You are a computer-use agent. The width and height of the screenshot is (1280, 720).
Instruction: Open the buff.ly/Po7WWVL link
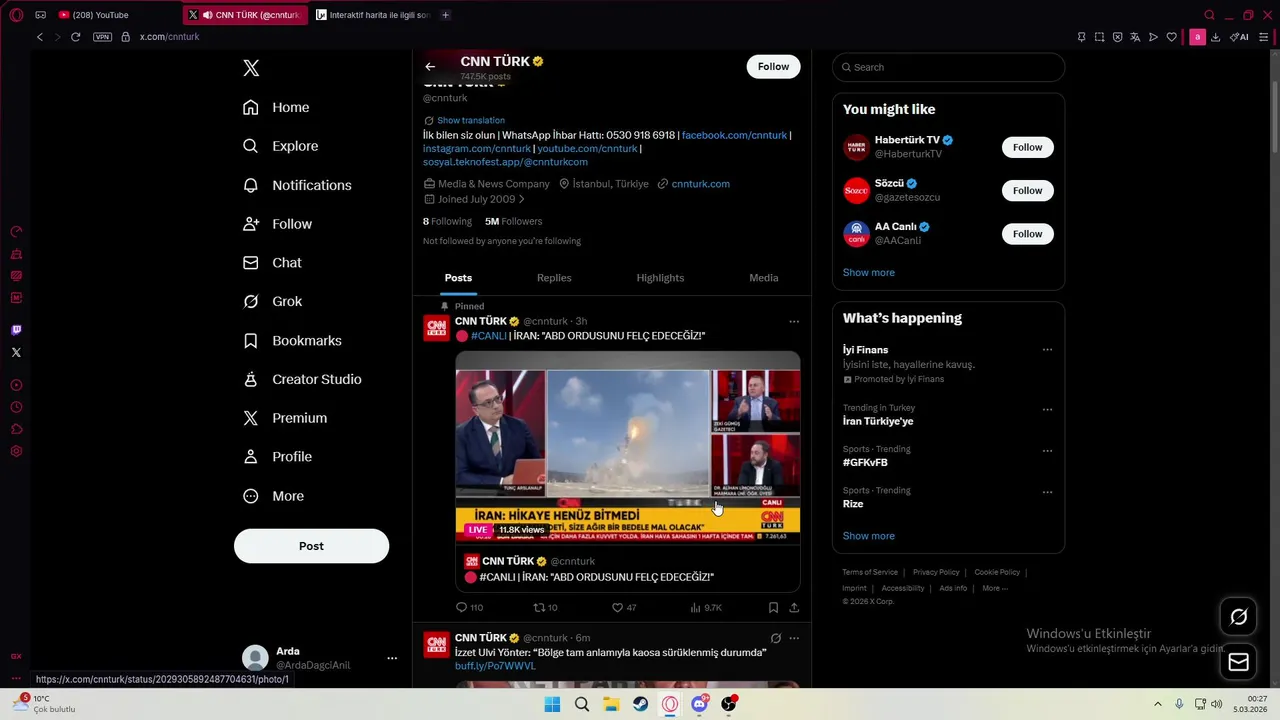coord(495,666)
